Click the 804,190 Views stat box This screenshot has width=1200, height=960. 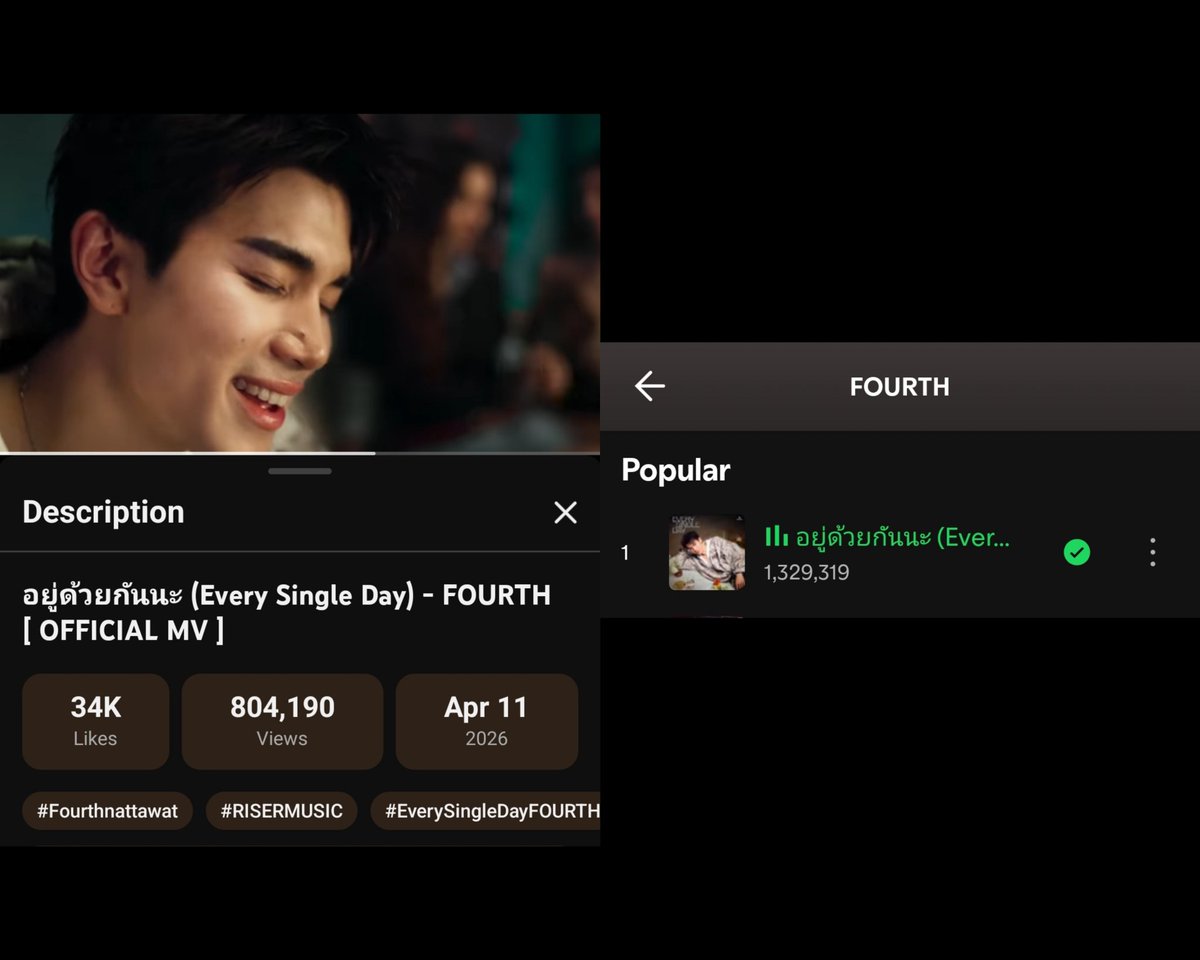pyautogui.click(x=282, y=721)
